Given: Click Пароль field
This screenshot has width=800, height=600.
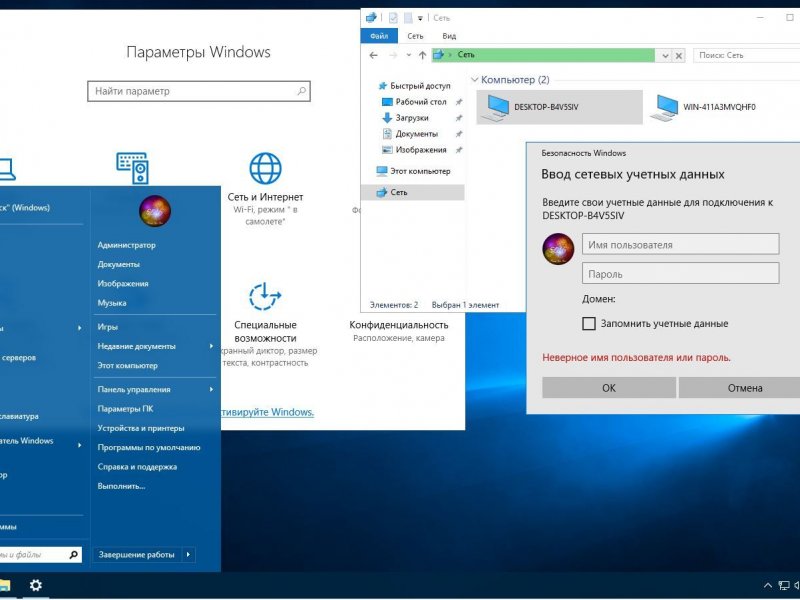Looking at the screenshot, I should coord(681,273).
